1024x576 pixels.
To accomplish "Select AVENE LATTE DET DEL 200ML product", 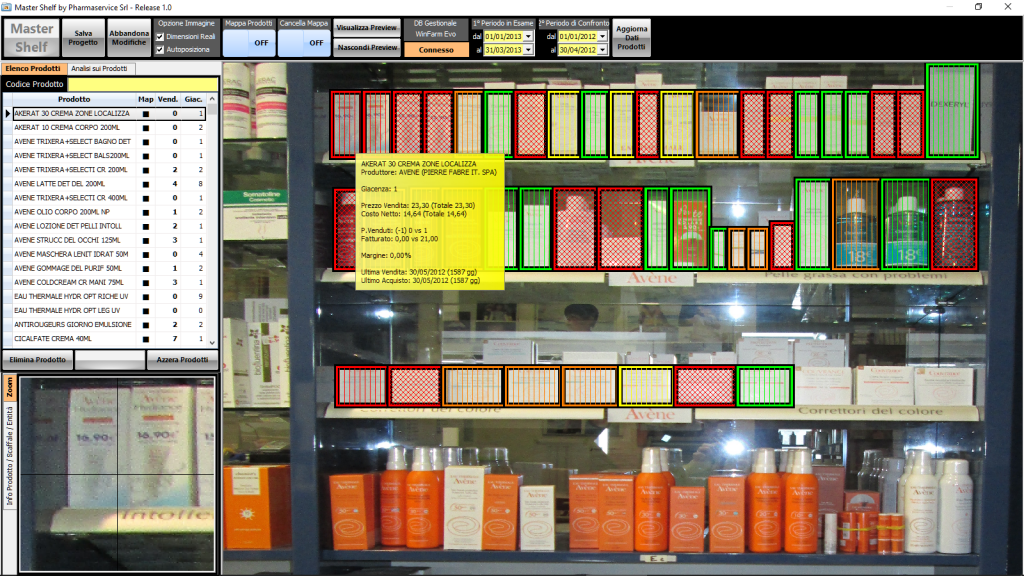I will point(104,184).
